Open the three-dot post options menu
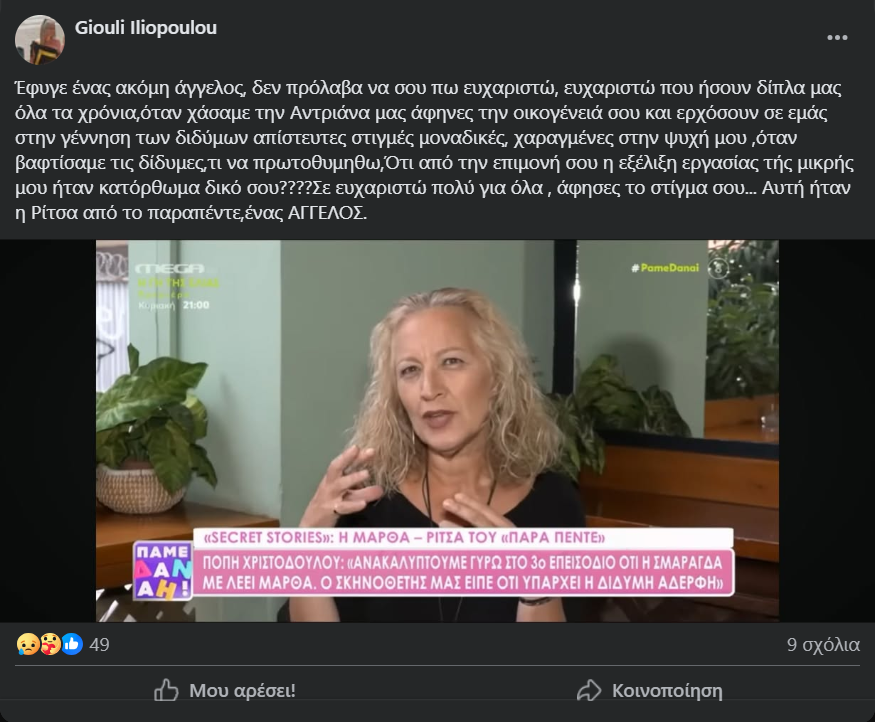Screen dimensions: 875x722 click(837, 38)
